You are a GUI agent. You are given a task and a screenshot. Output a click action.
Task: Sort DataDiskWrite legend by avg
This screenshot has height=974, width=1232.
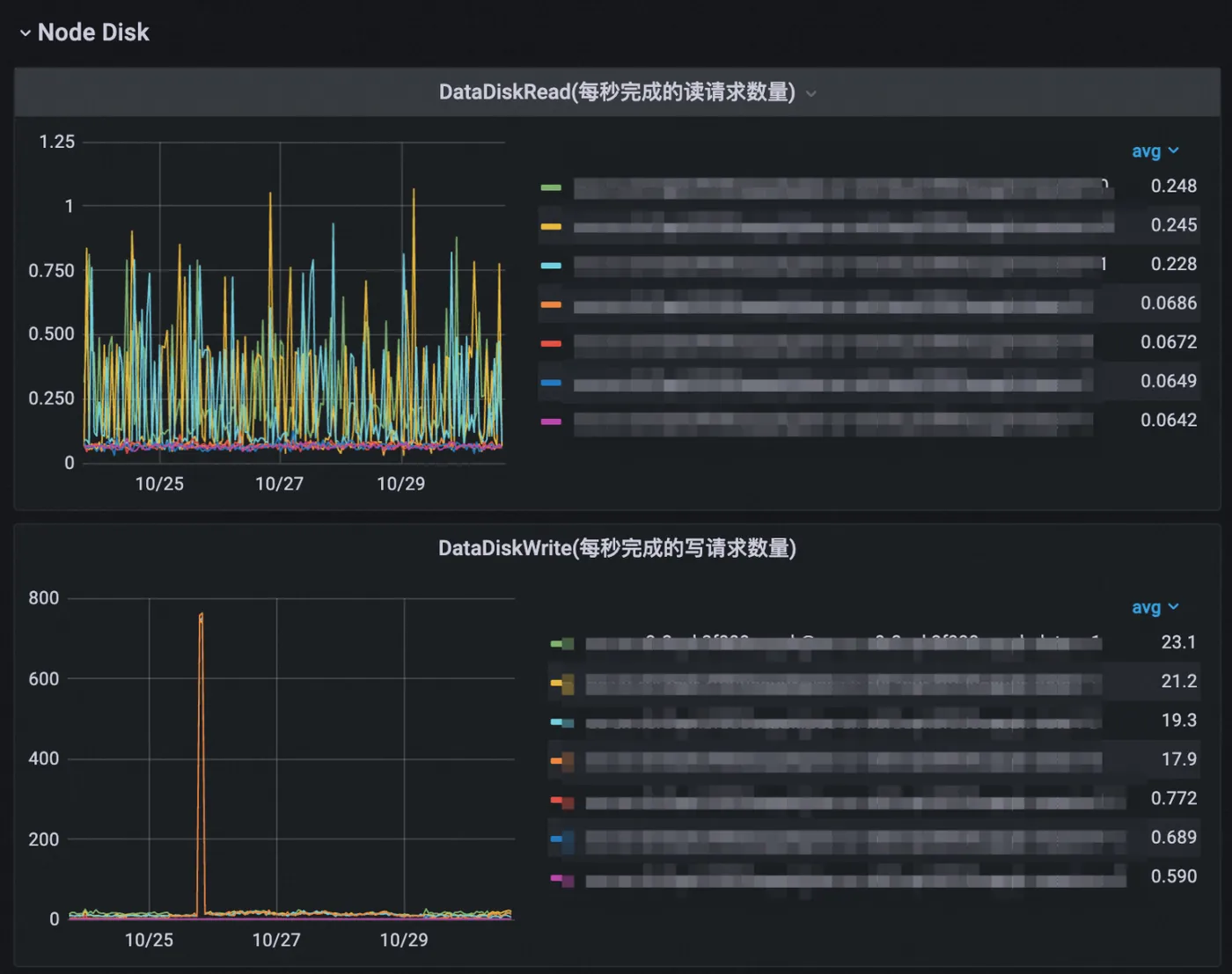point(1155,607)
